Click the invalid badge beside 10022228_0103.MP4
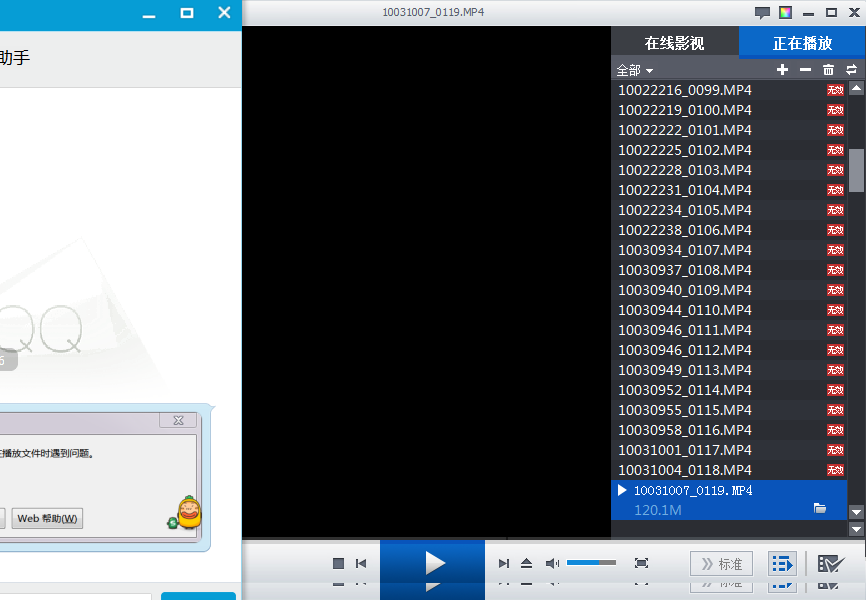 (835, 170)
